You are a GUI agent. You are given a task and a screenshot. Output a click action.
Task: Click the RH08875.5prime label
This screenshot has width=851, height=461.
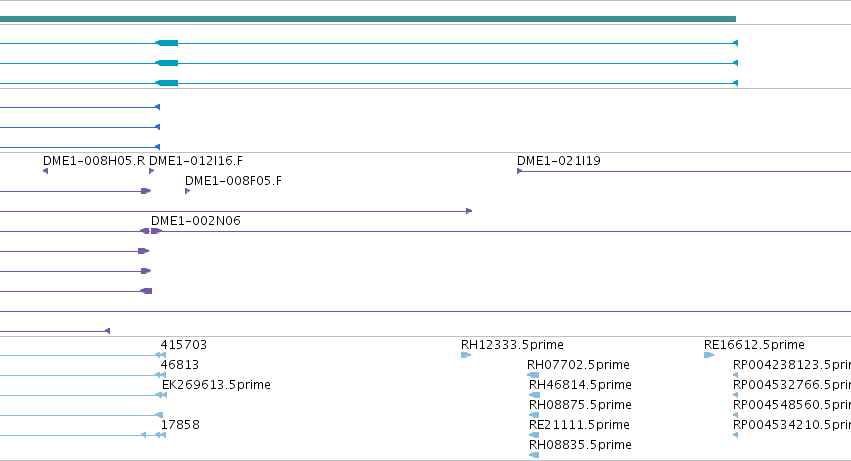(x=580, y=405)
